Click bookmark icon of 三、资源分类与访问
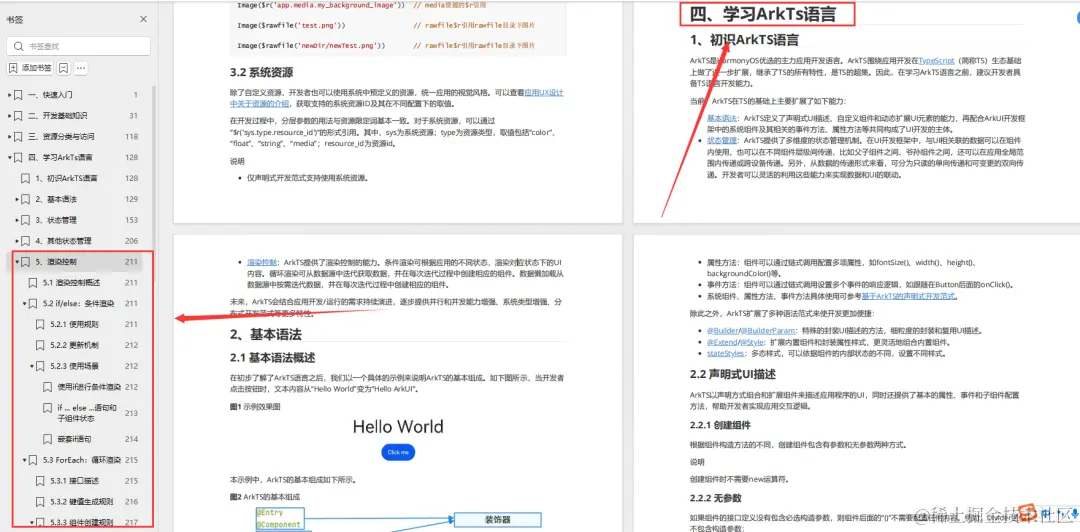Viewport: 1080px width, 532px height. 18,136
